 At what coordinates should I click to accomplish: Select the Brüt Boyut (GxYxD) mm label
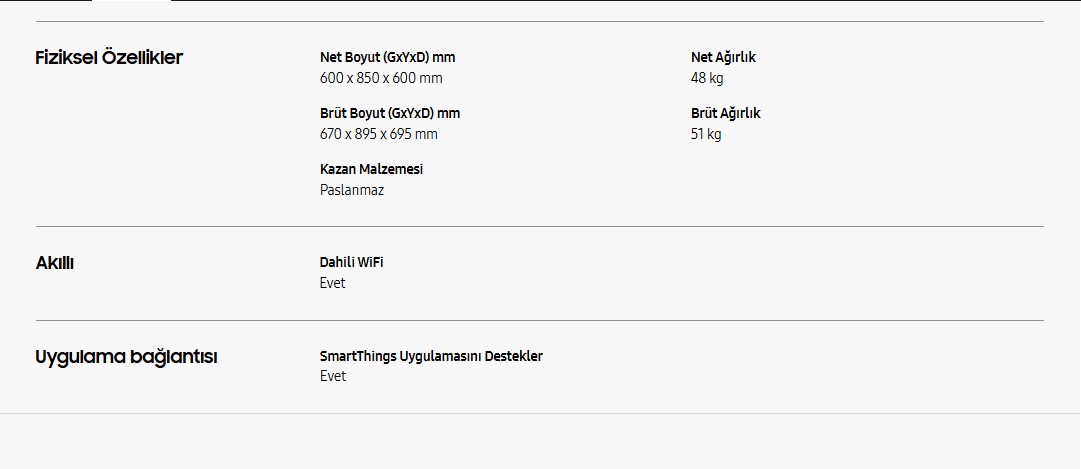(x=390, y=113)
